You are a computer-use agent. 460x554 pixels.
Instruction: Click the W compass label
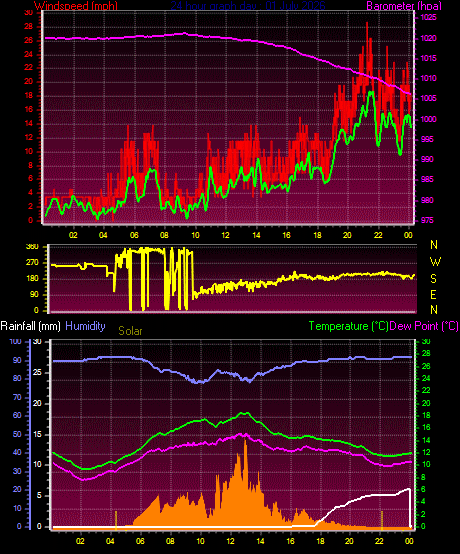tap(435, 262)
